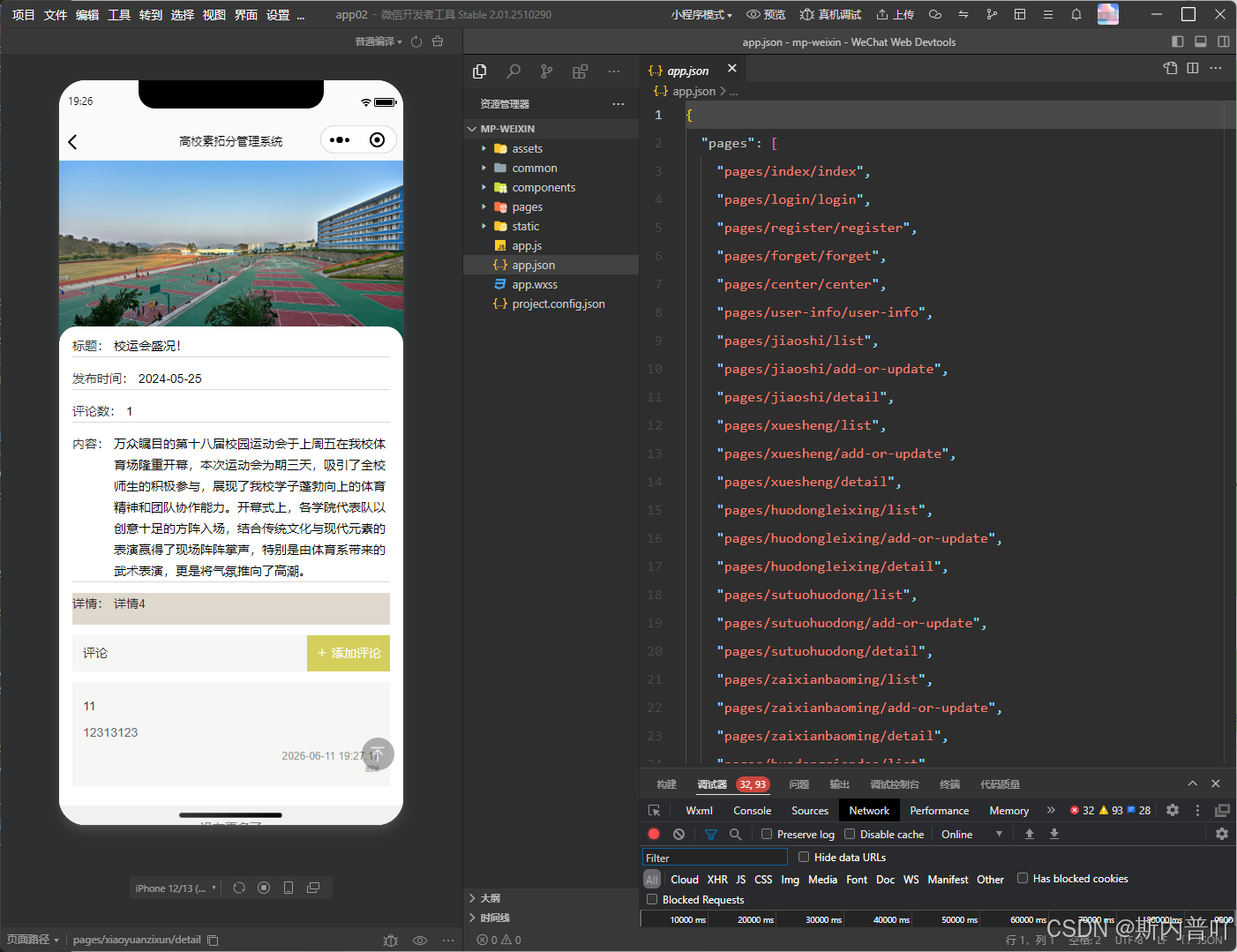Click the user avatar in title bar
This screenshot has width=1237, height=952.
pos(1108,14)
